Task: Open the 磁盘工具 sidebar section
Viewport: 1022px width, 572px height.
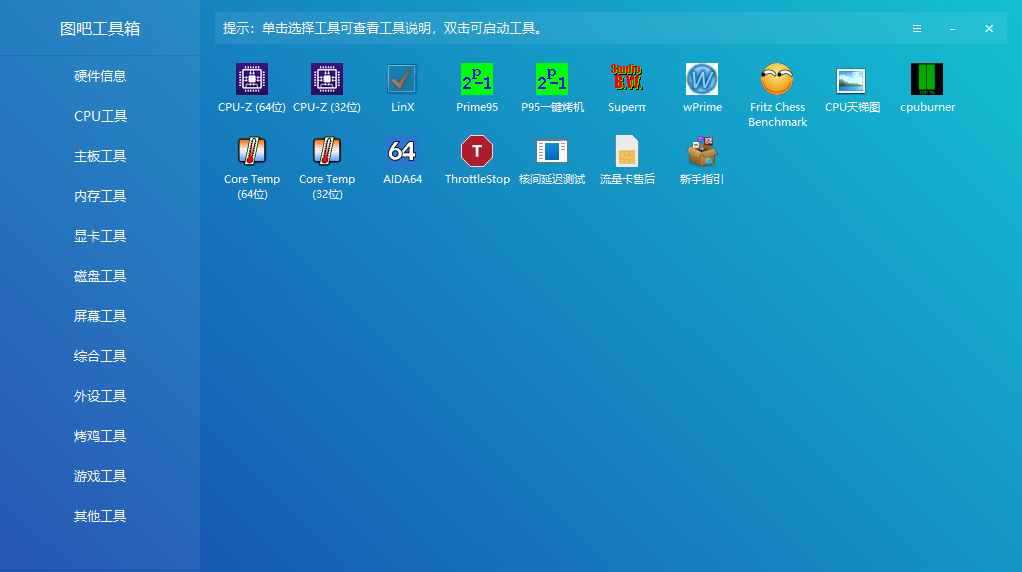Action: pos(100,276)
